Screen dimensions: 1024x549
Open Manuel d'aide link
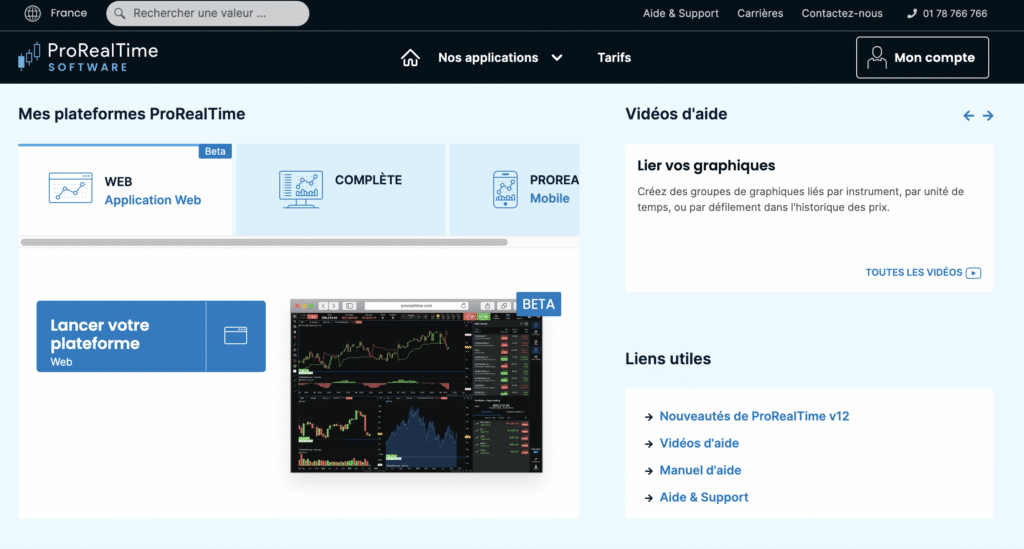click(700, 470)
